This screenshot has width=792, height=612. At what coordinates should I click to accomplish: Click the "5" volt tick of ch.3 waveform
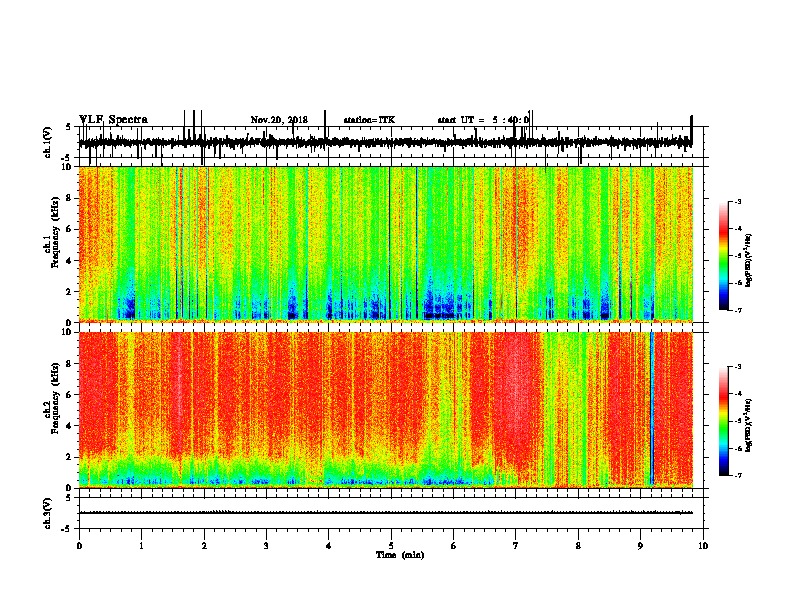69,498
